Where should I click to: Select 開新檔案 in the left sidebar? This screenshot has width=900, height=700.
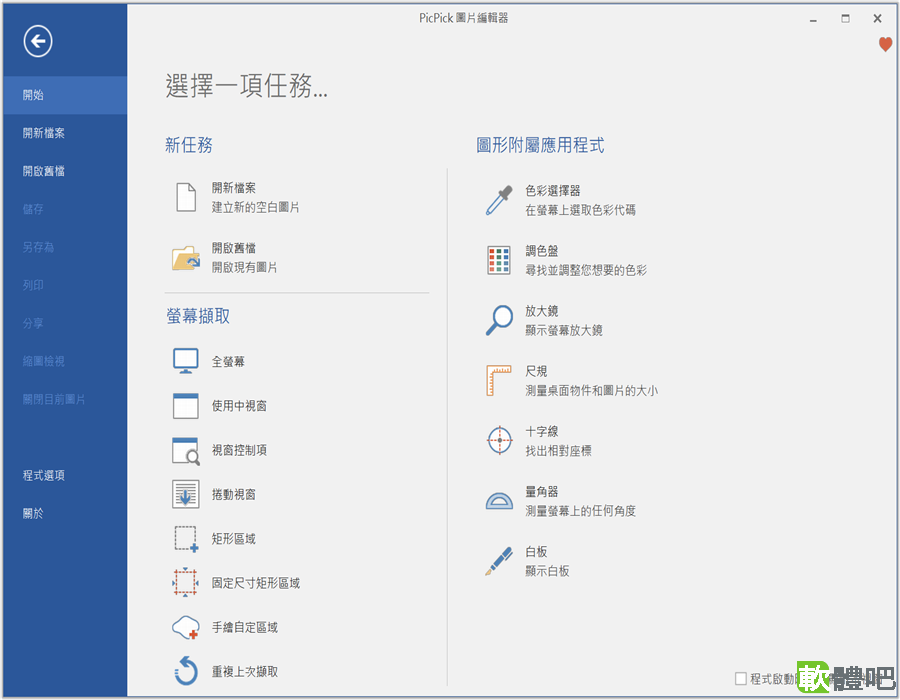pyautogui.click(x=65, y=133)
